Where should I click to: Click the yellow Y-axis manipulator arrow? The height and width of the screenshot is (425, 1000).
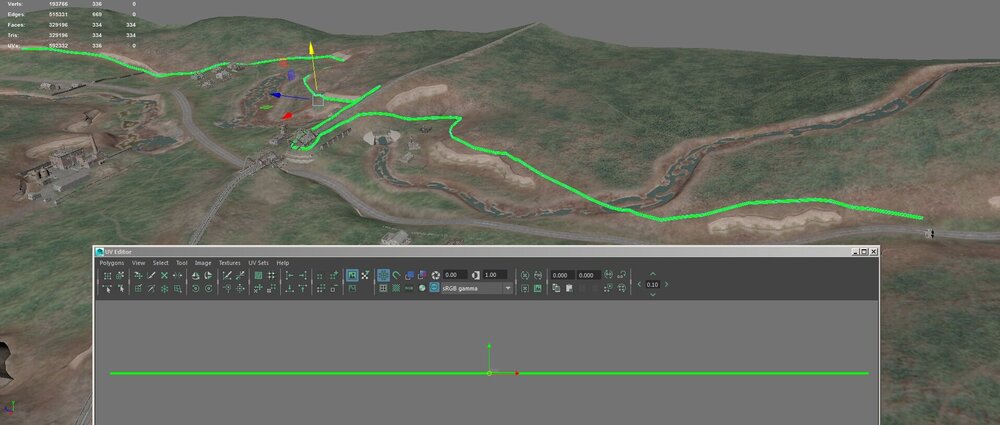pos(311,47)
